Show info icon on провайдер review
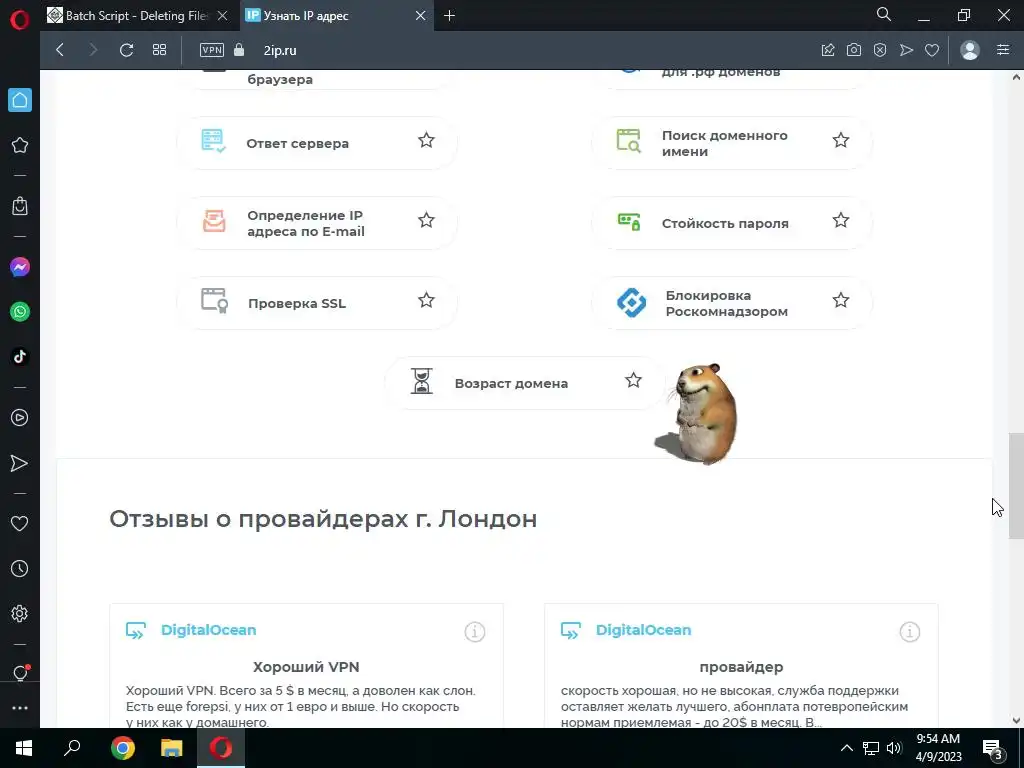Viewport: 1024px width, 768px height. pyautogui.click(x=910, y=632)
